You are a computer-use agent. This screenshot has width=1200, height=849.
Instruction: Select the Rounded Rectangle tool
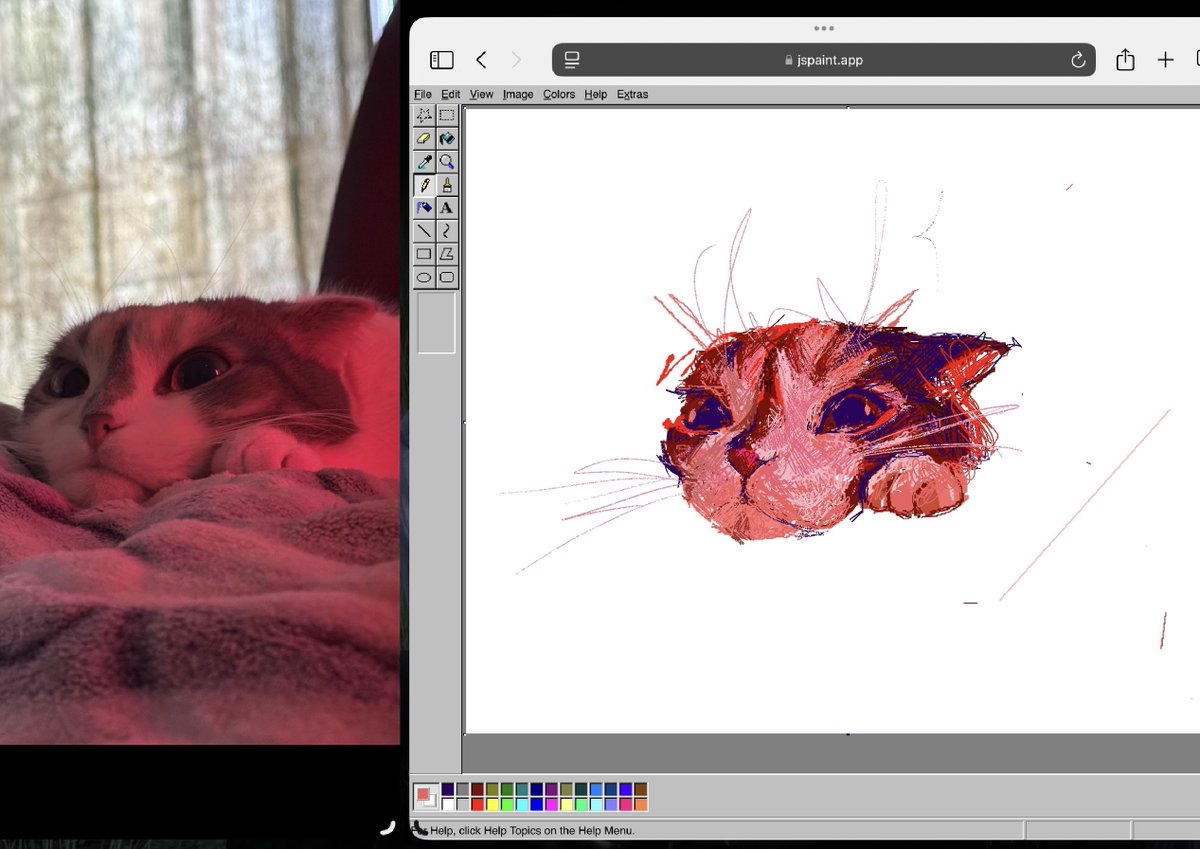pos(446,277)
